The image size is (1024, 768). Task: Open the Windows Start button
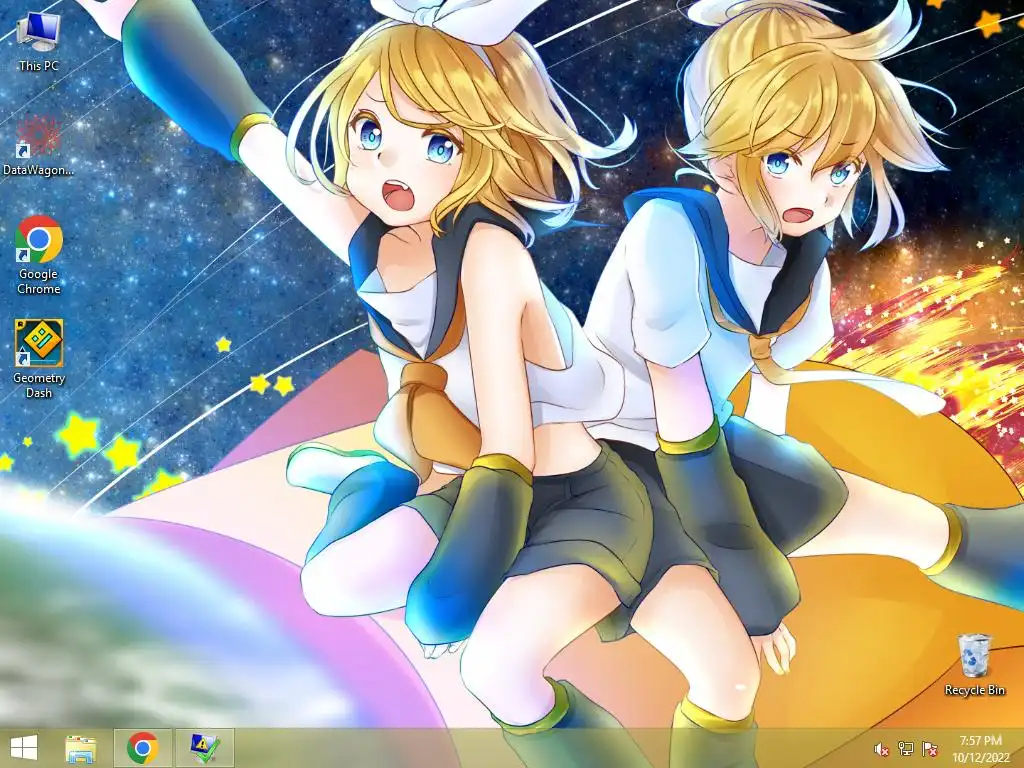(24, 748)
